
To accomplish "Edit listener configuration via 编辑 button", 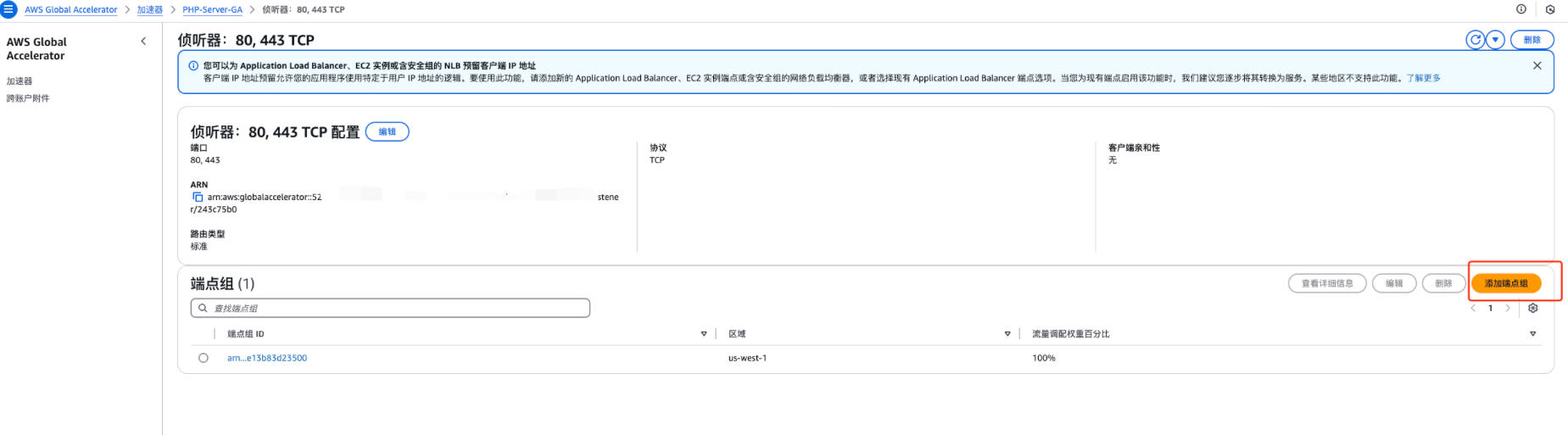I will 387,131.
